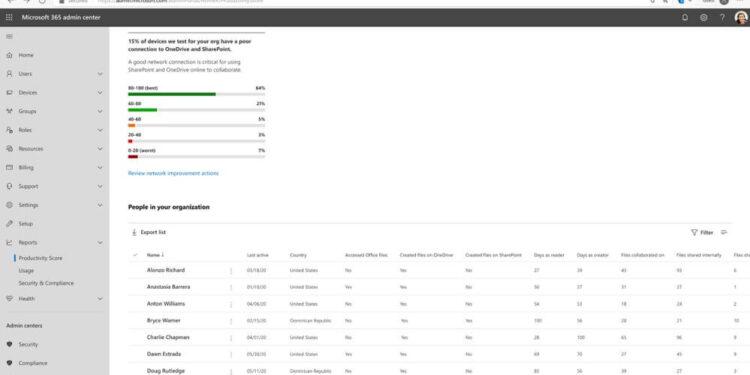Expand the Billing chevron
Image resolution: width=750 pixels, height=375 pixels.
pyautogui.click(x=100, y=167)
